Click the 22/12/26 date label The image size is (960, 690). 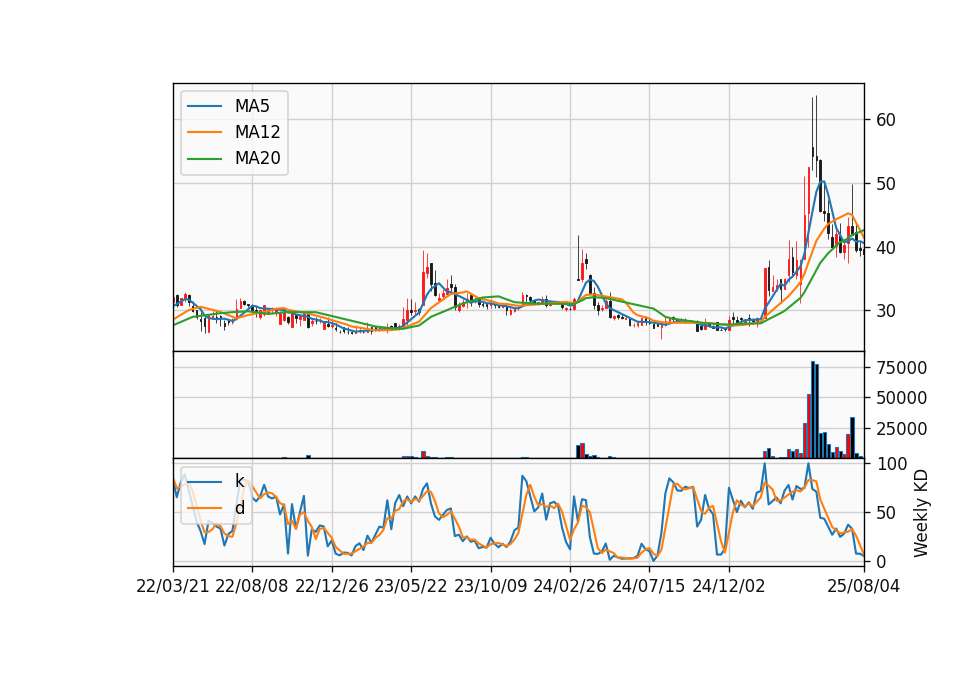point(332,586)
